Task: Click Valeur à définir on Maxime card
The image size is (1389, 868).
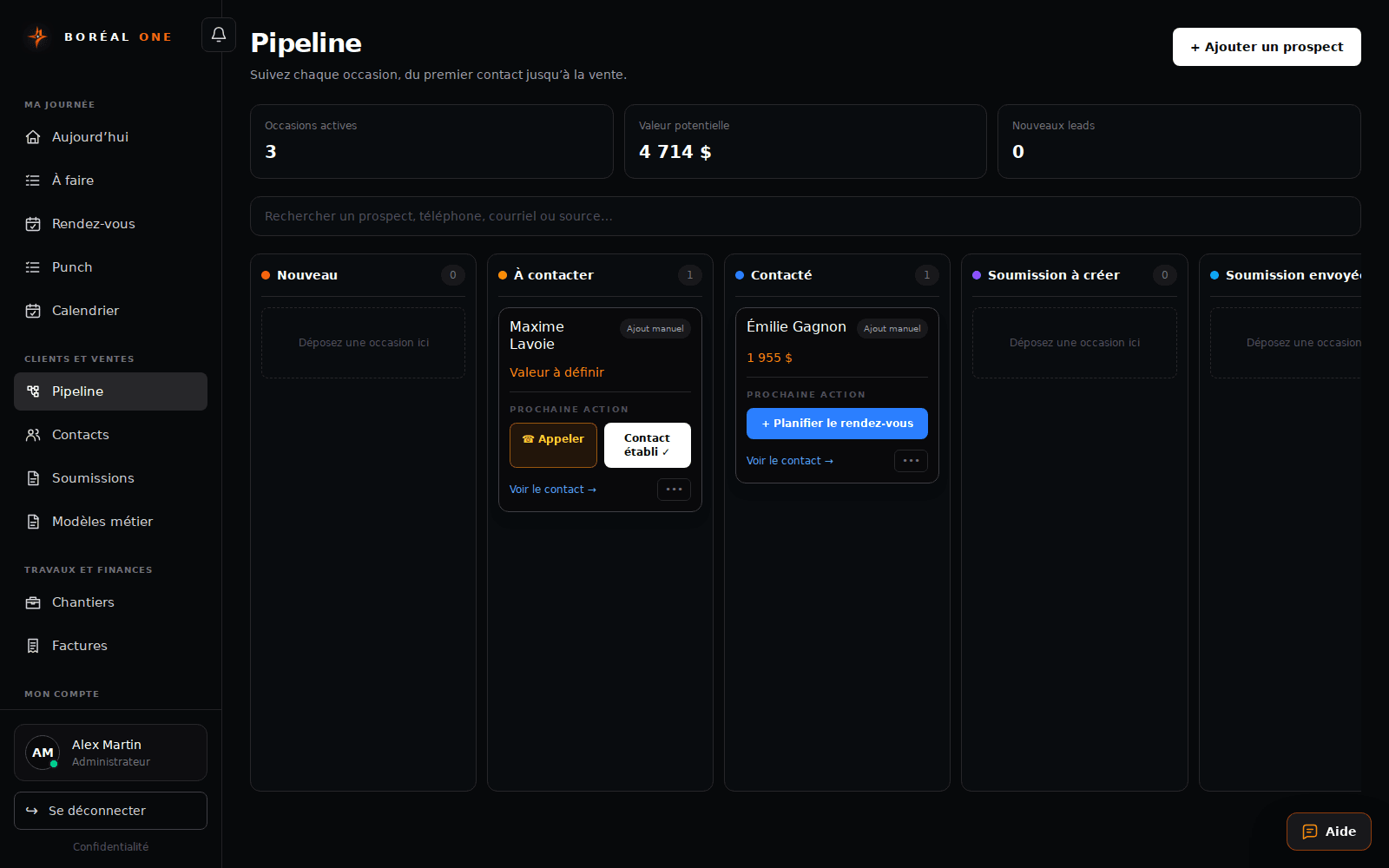Action: [x=556, y=372]
